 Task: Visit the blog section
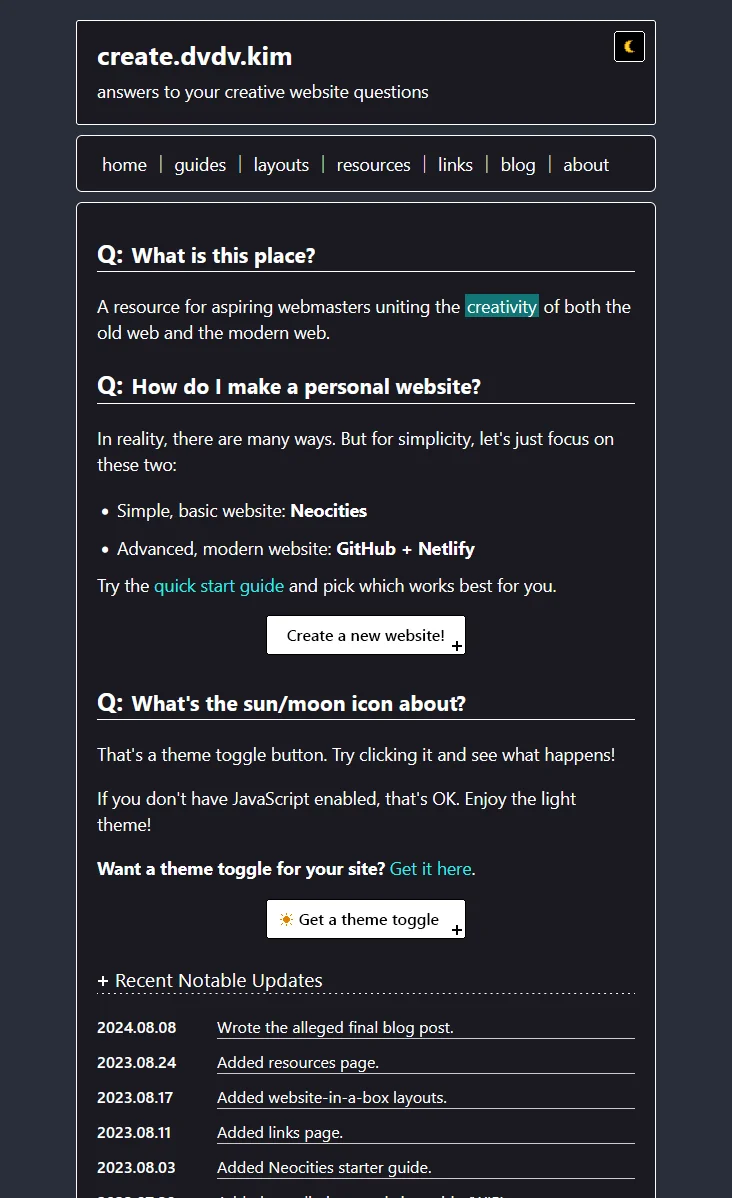coord(518,164)
